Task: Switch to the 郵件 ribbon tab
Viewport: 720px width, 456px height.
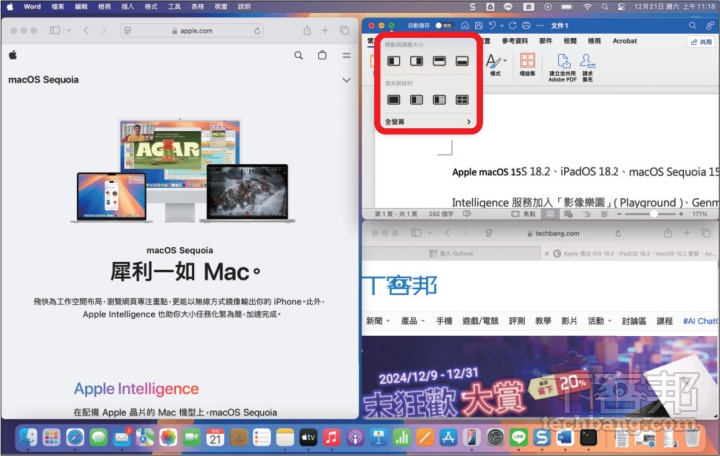Action: [x=546, y=41]
